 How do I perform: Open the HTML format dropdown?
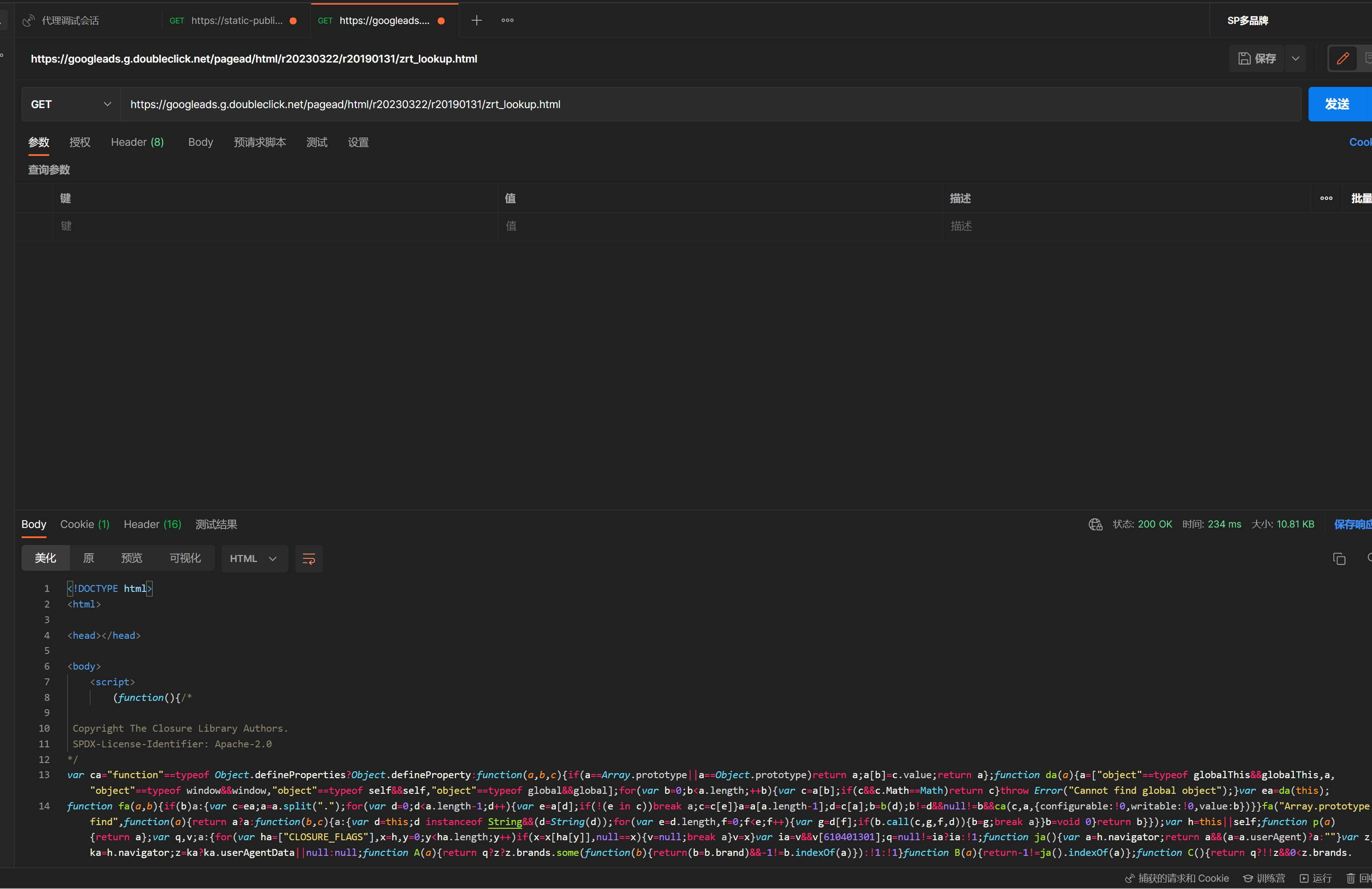click(254, 559)
